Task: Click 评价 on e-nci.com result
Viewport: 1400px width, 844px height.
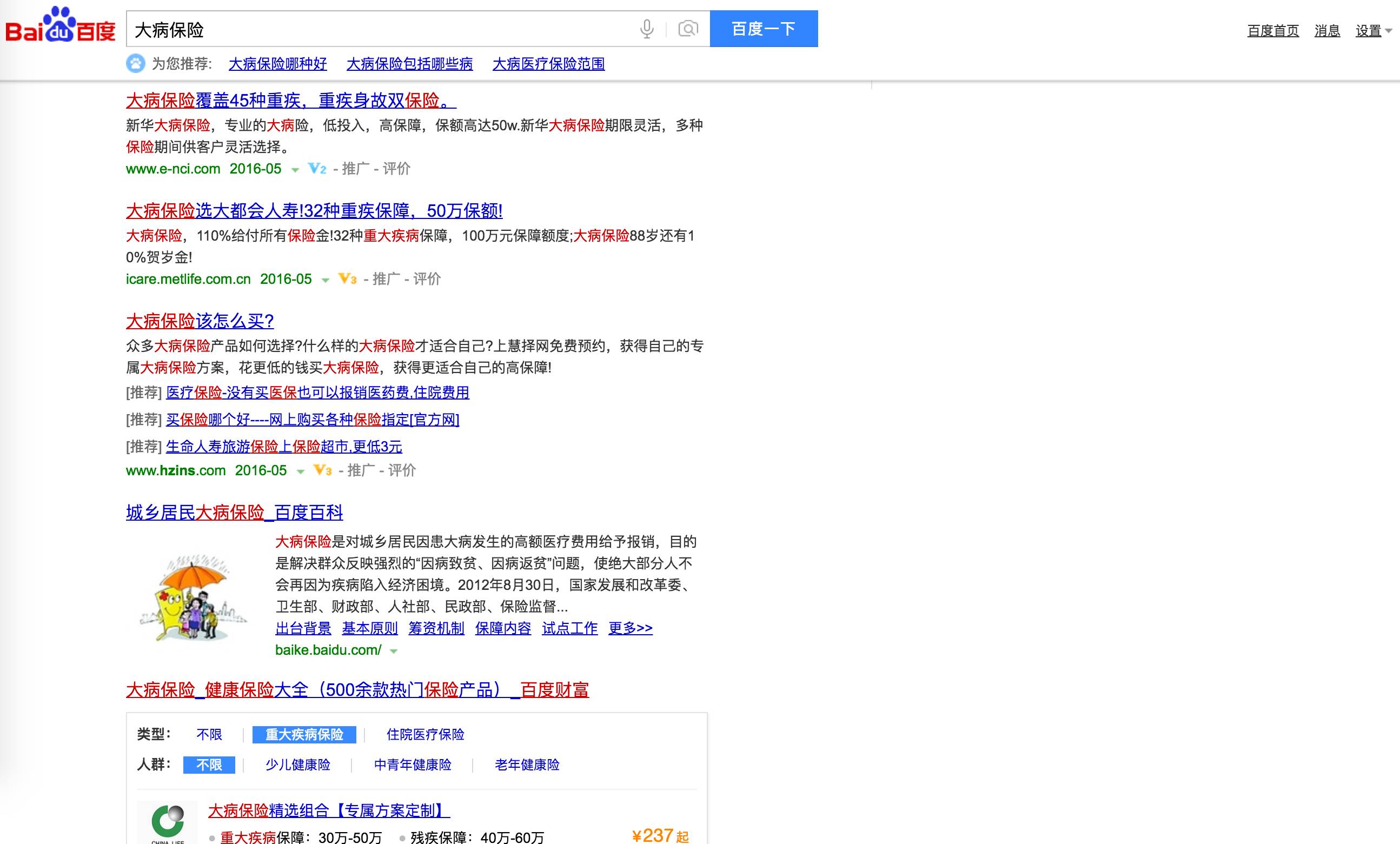Action: 396,169
